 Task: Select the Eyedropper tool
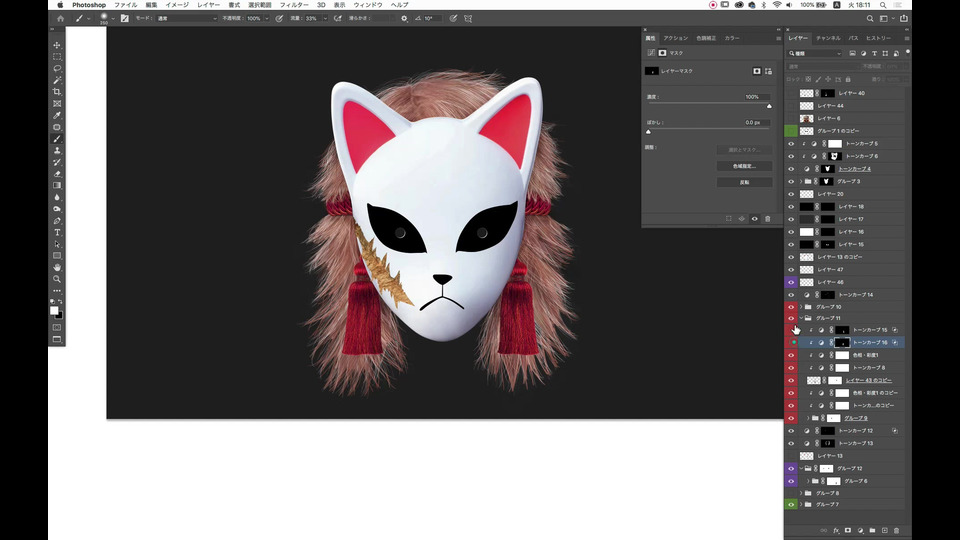[57, 115]
